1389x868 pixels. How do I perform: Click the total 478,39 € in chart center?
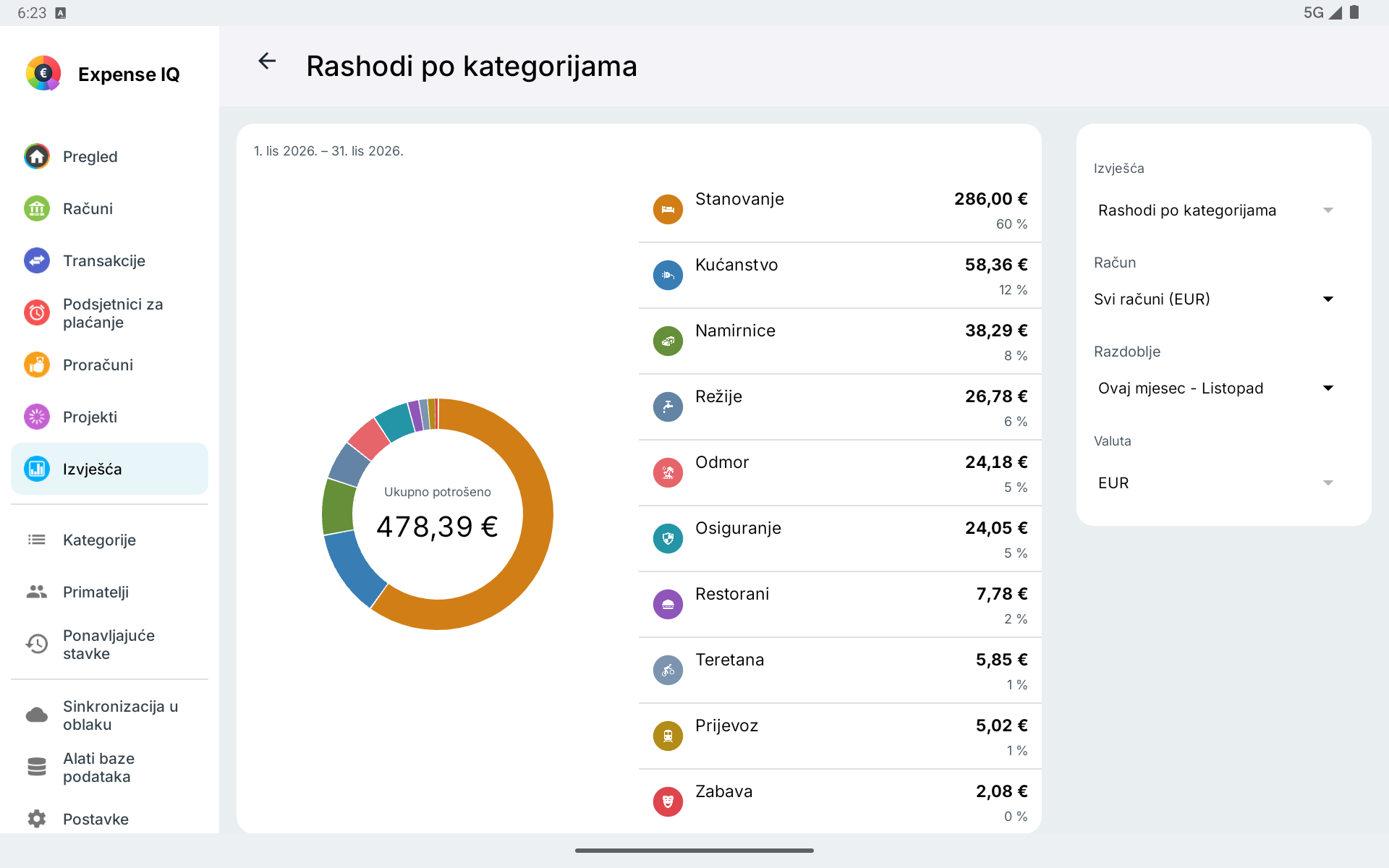coord(437,527)
